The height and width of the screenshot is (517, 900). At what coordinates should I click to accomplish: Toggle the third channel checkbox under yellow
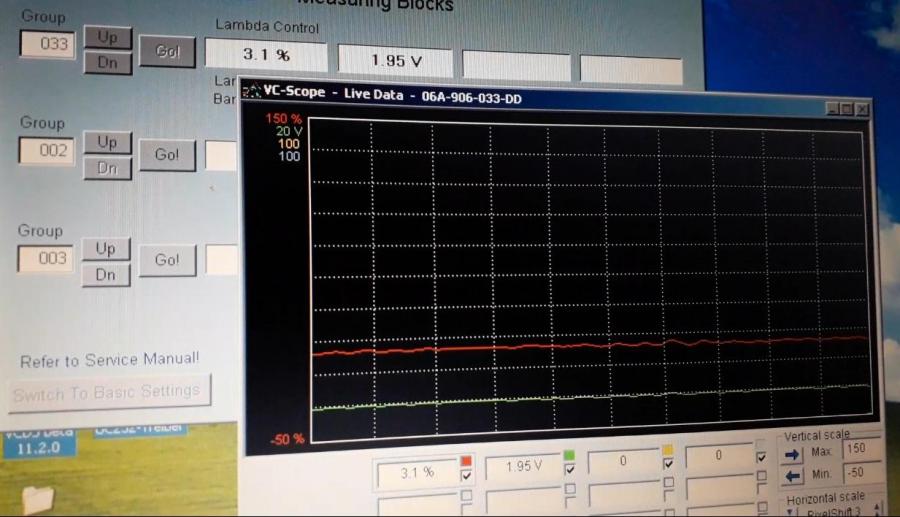(x=666, y=464)
